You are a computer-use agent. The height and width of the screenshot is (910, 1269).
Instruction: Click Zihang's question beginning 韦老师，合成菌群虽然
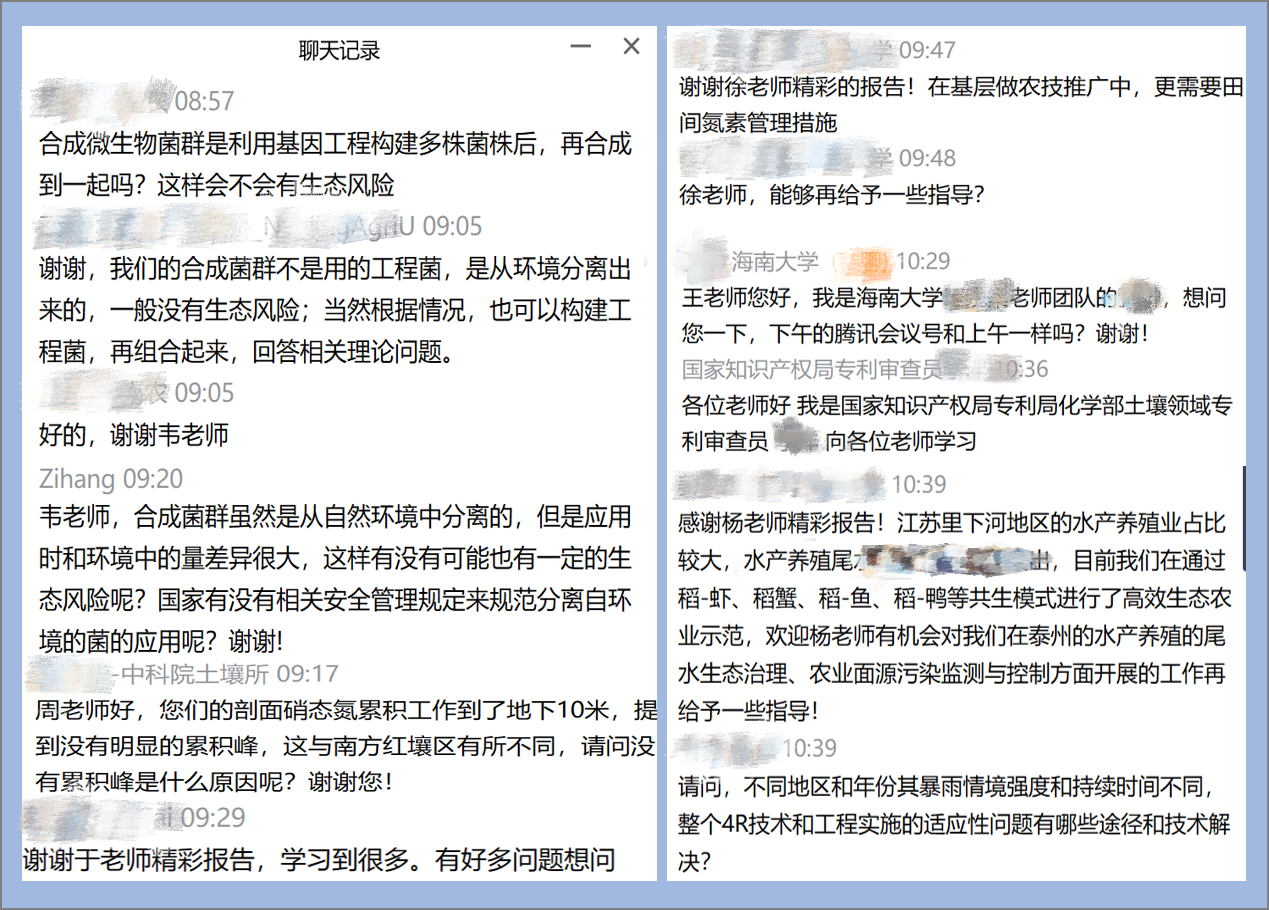pyautogui.click(x=335, y=579)
